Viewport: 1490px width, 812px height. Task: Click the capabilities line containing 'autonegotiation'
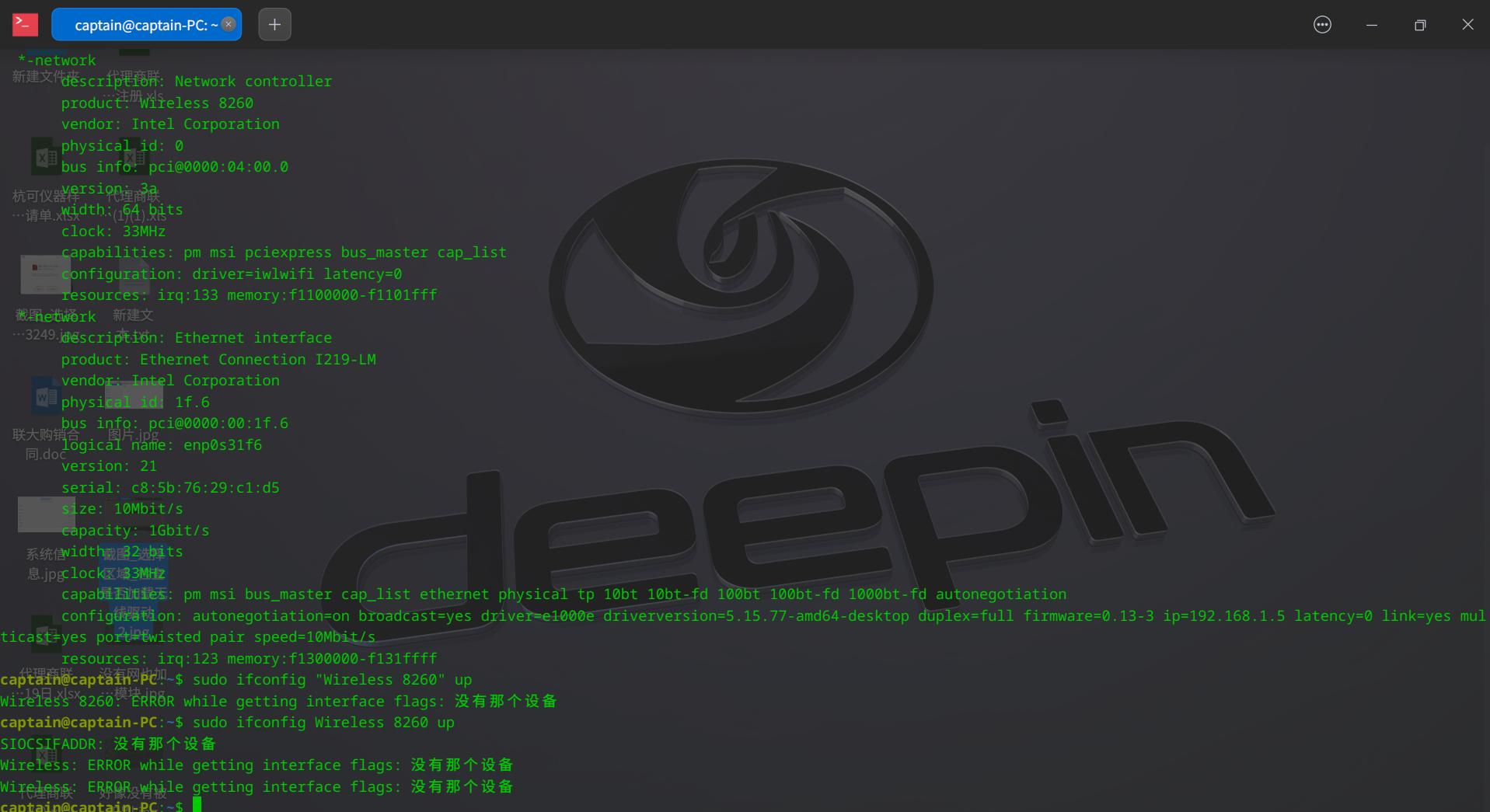564,594
